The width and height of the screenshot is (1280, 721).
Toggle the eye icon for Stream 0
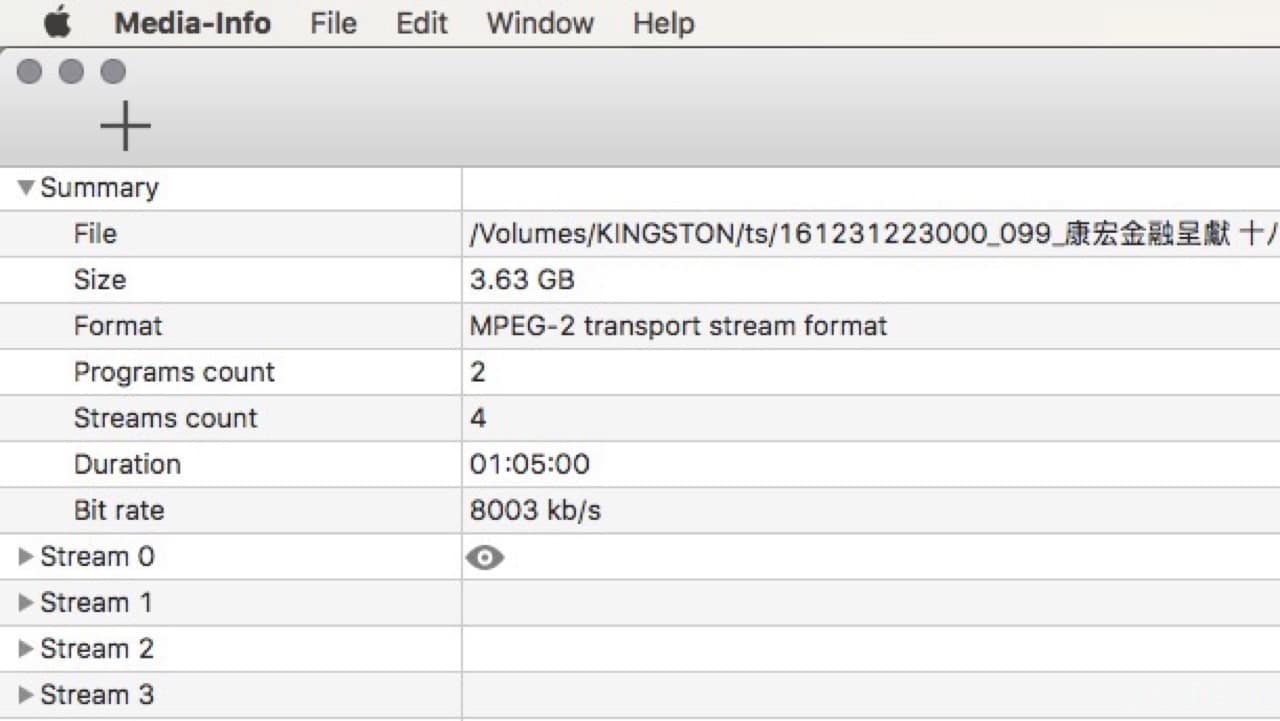[485, 558]
